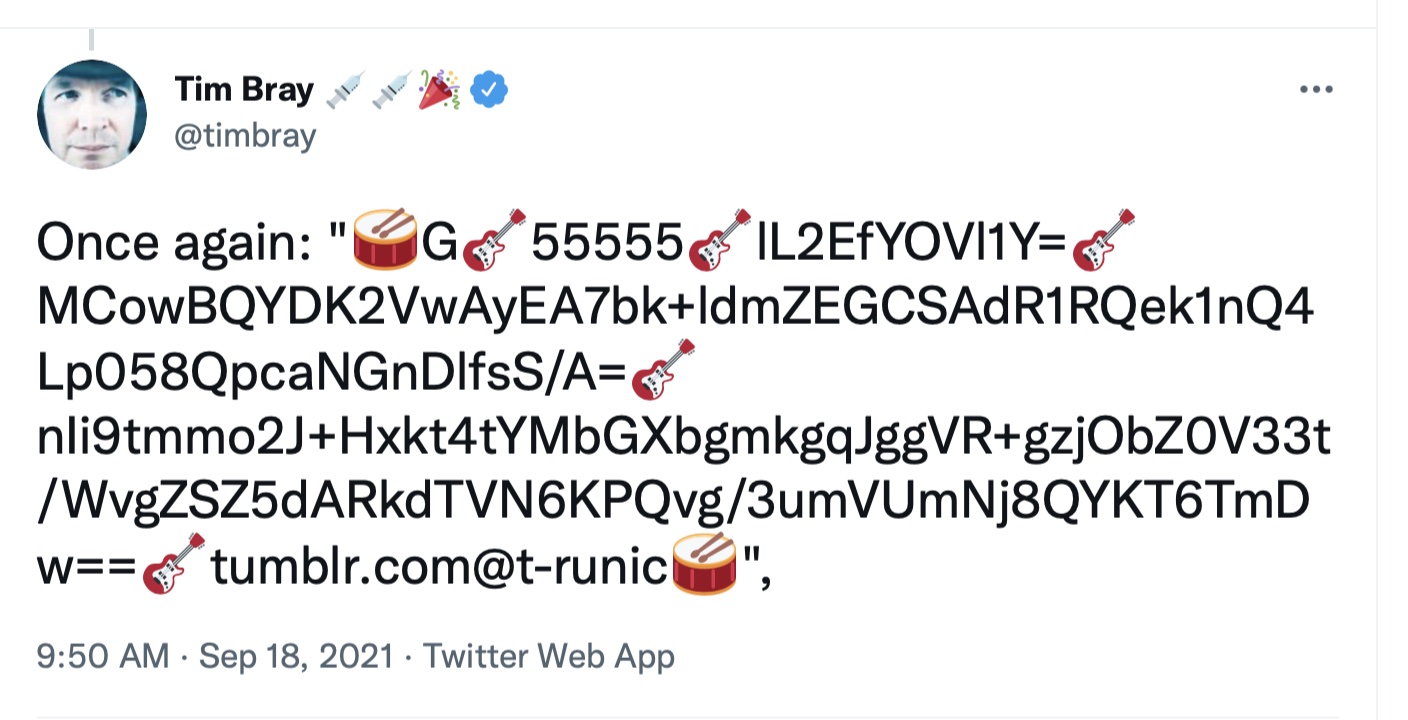The width and height of the screenshot is (1408, 720).
Task: Click the drum emoji after "Once again:"
Action: (385, 241)
